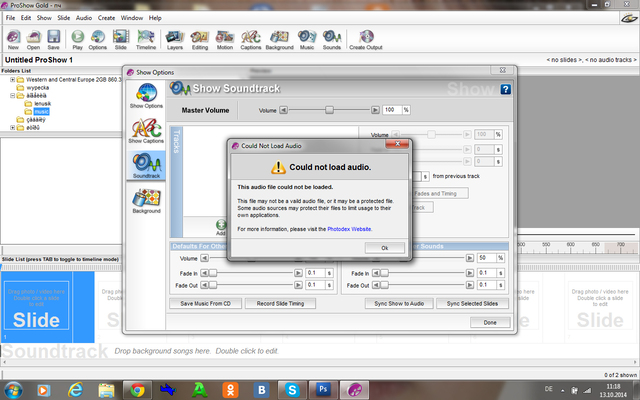Image resolution: width=640 pixels, height=400 pixels.
Task: Select Soundtrack in dialog sidebar
Action: 146,165
